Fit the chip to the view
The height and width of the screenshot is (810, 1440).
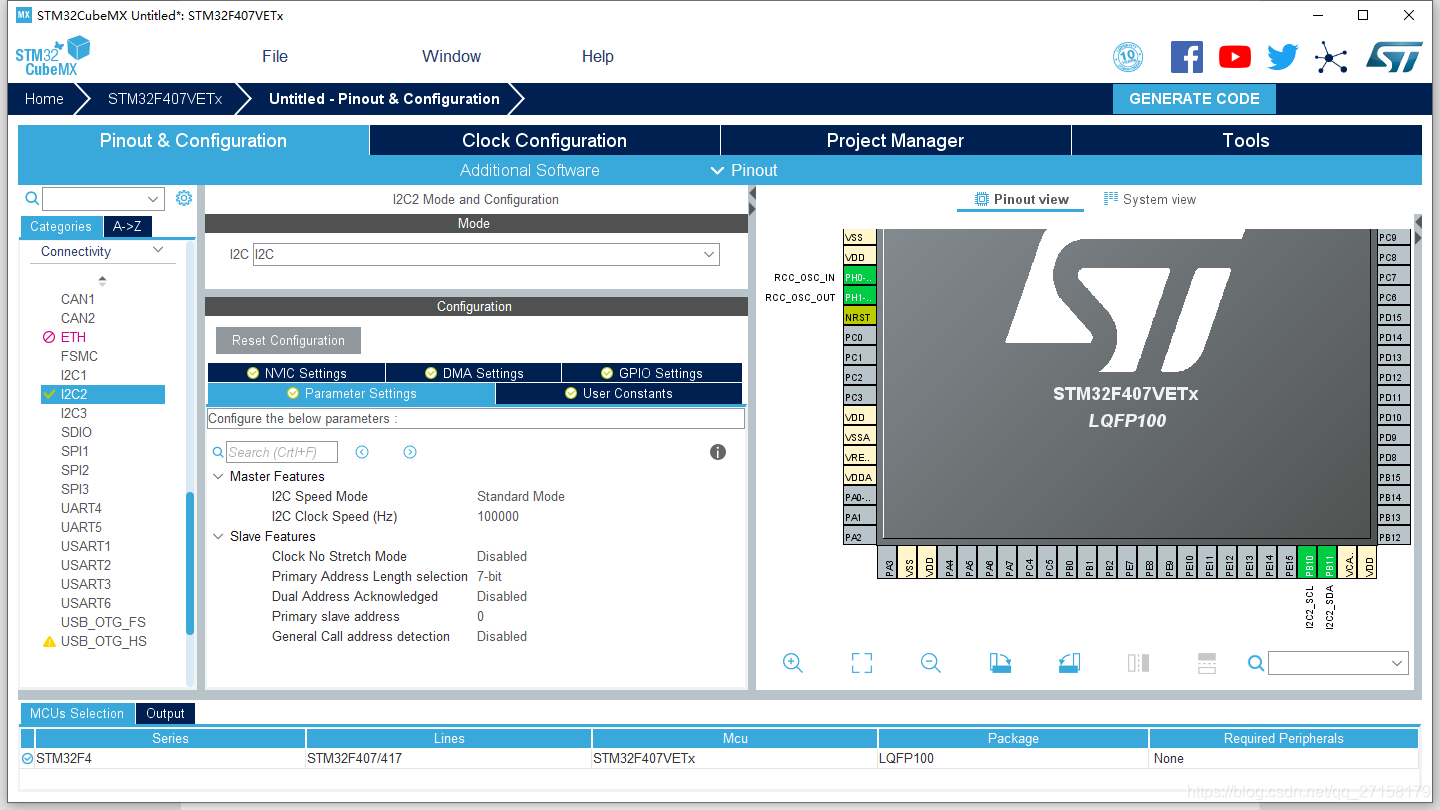[x=862, y=663]
